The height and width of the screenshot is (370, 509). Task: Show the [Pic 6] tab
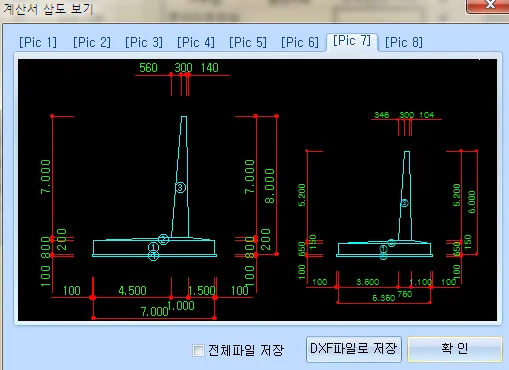click(x=300, y=43)
